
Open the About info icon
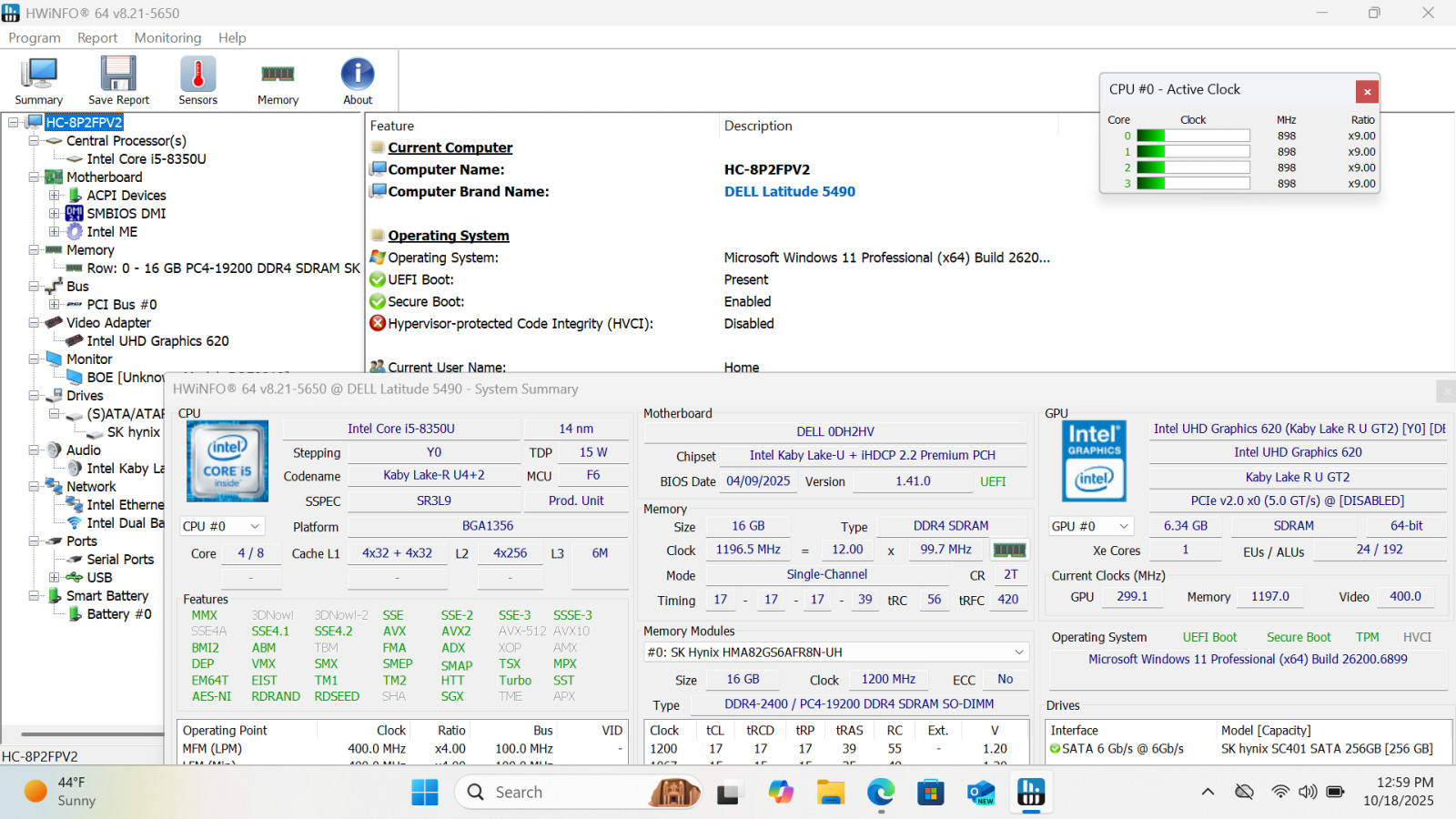coord(358,81)
